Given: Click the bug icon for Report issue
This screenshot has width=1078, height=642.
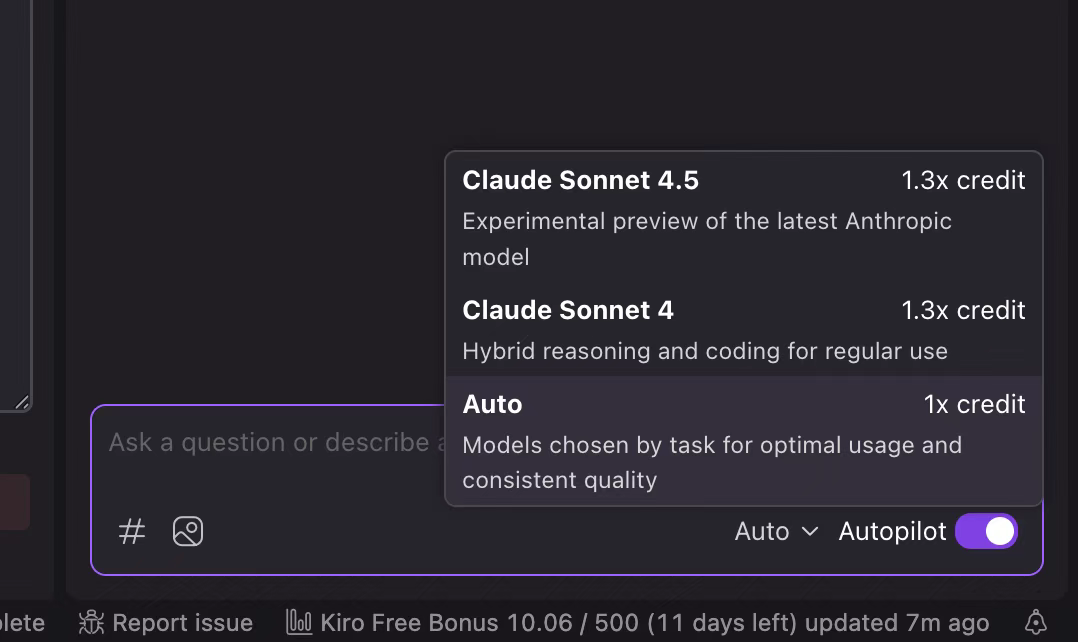Looking at the screenshot, I should tap(91, 623).
